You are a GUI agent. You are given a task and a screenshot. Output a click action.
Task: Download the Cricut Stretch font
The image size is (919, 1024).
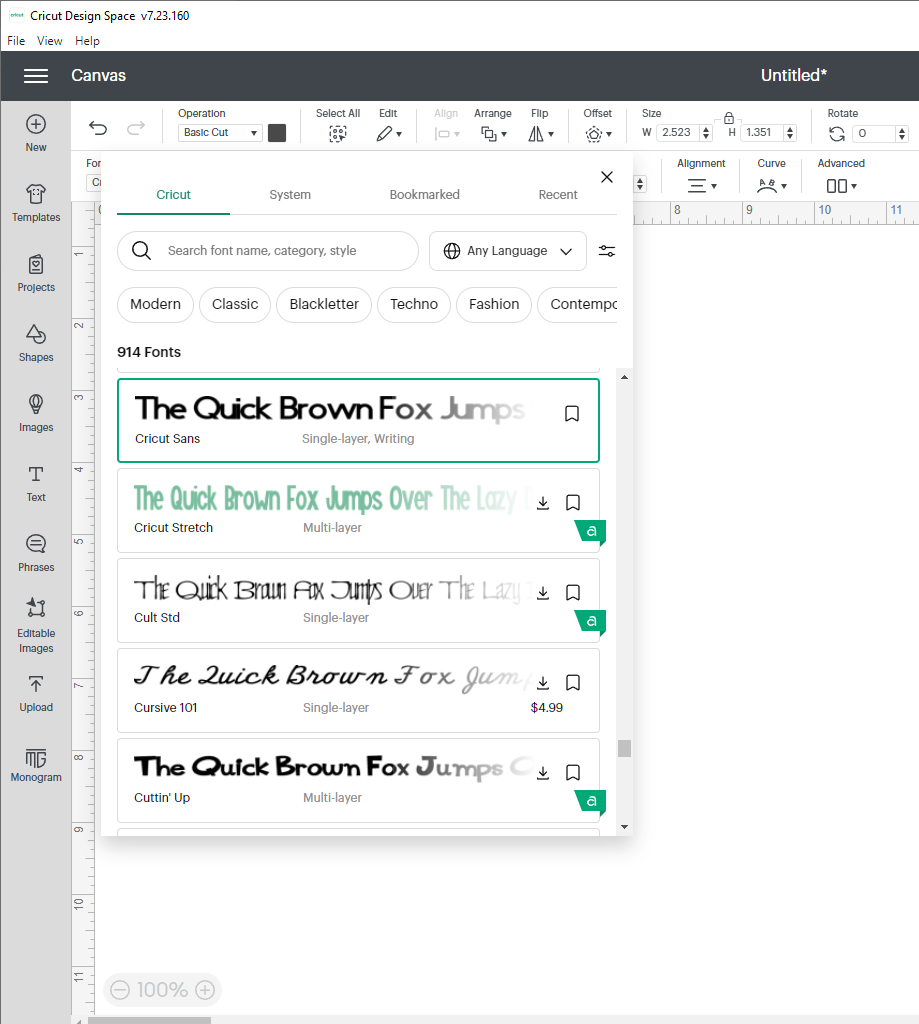(x=543, y=503)
